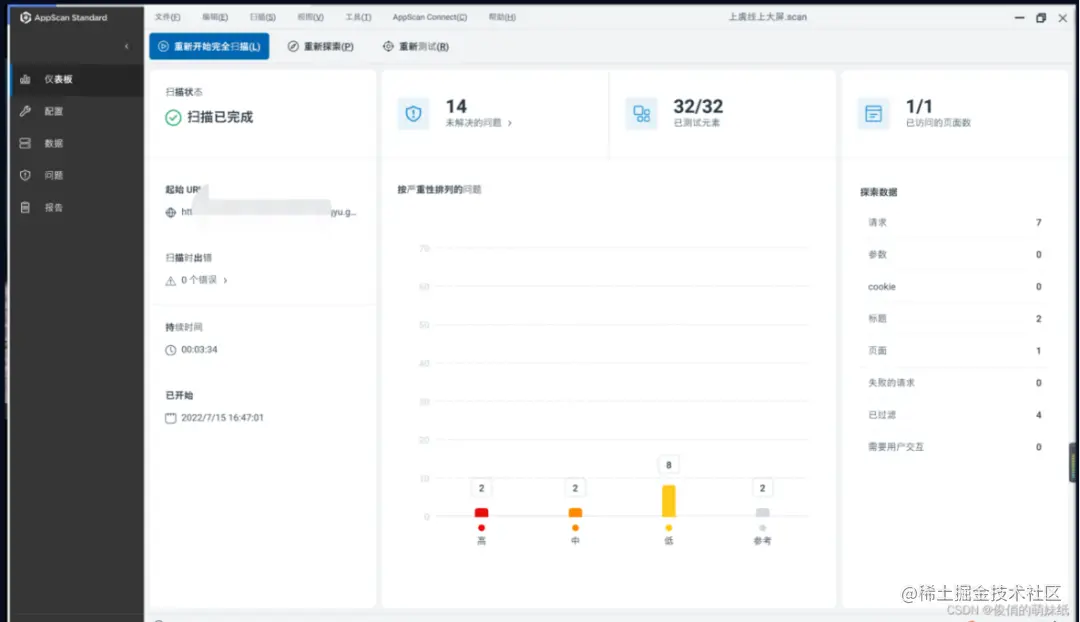Click the clock icon beside 00:03:34
This screenshot has height=622, width=1080.
(171, 350)
